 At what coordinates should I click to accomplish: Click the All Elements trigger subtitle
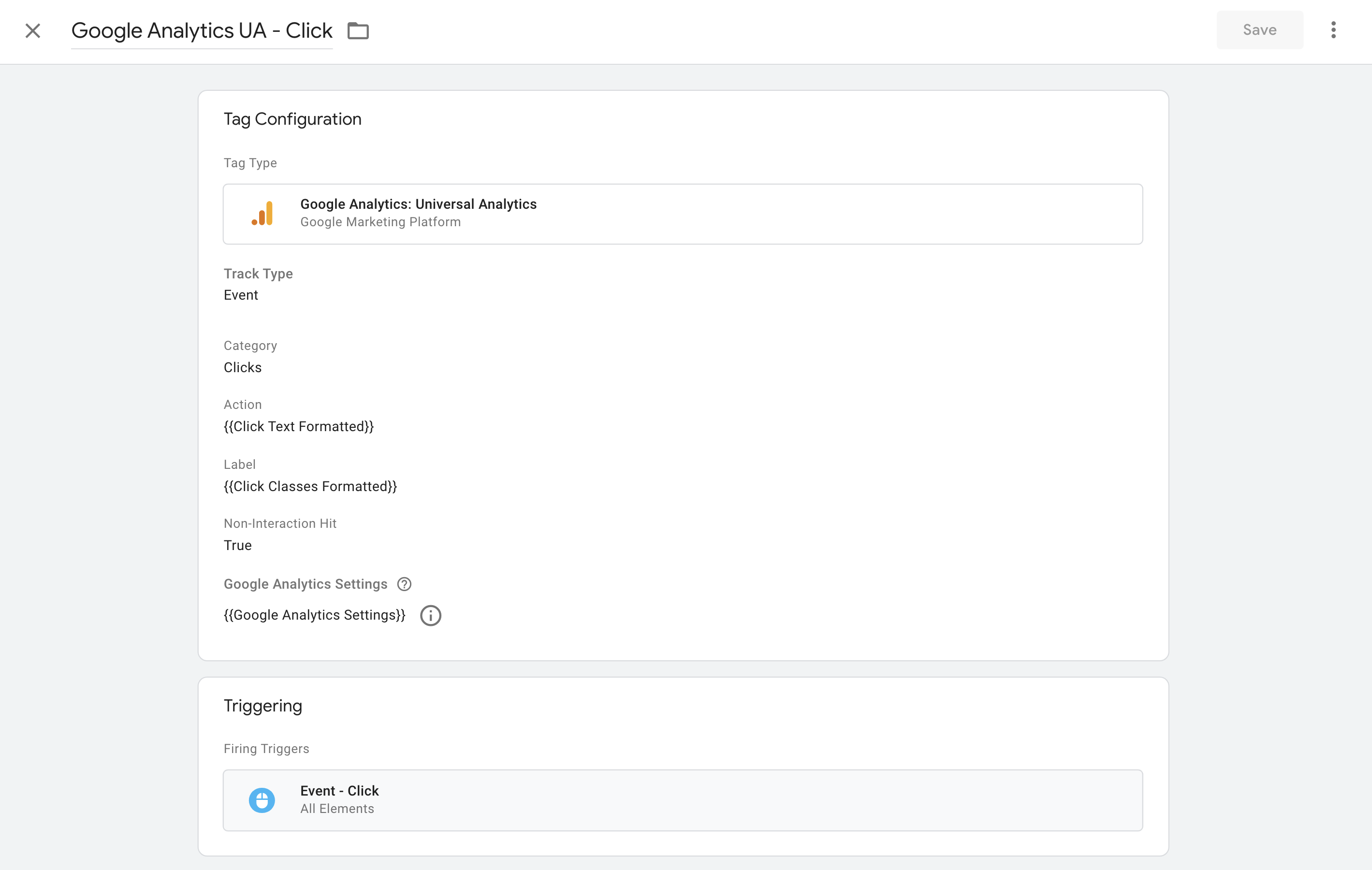[337, 809]
